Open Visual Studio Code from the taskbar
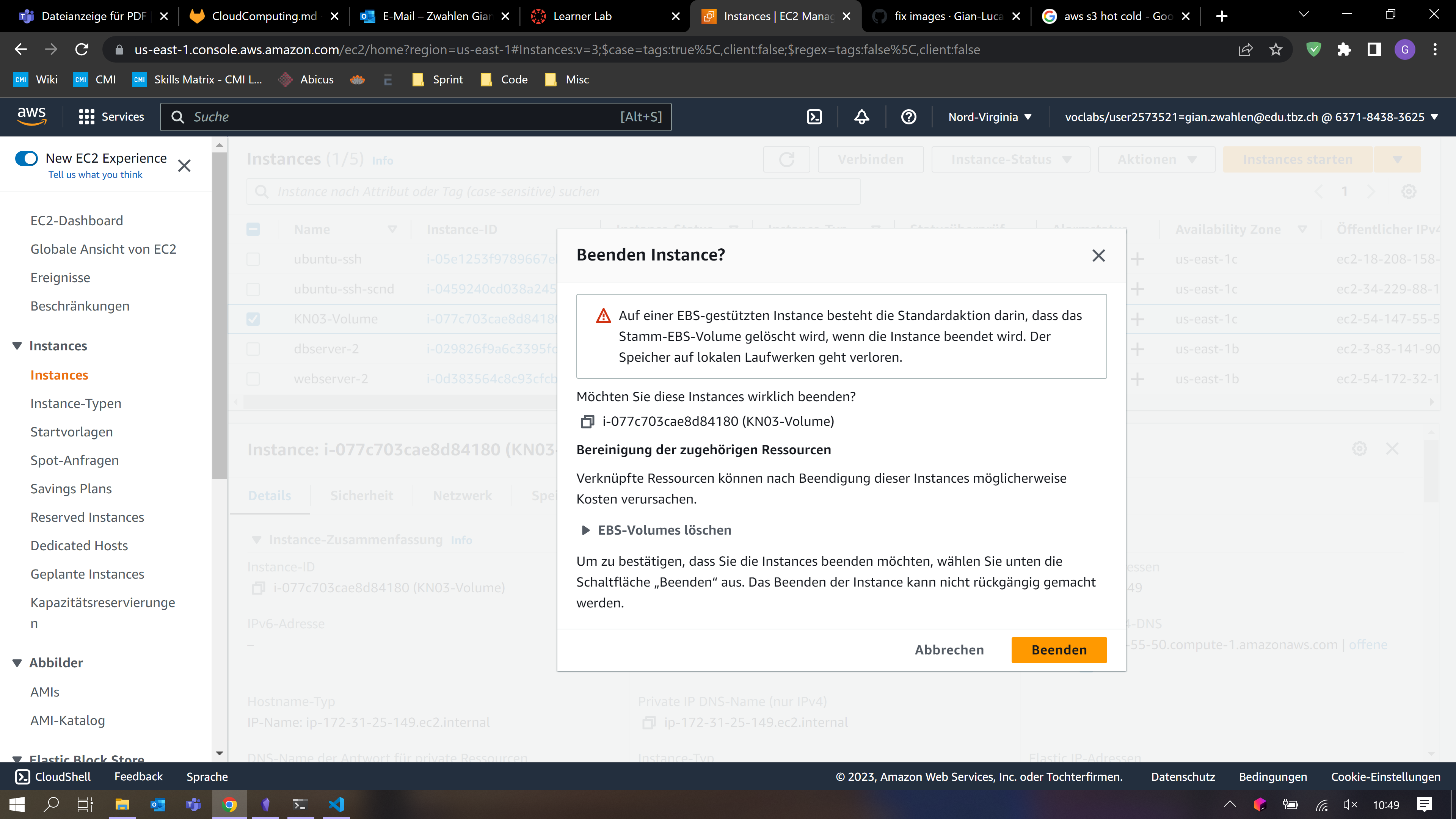Image resolution: width=1456 pixels, height=819 pixels. pos(336,804)
